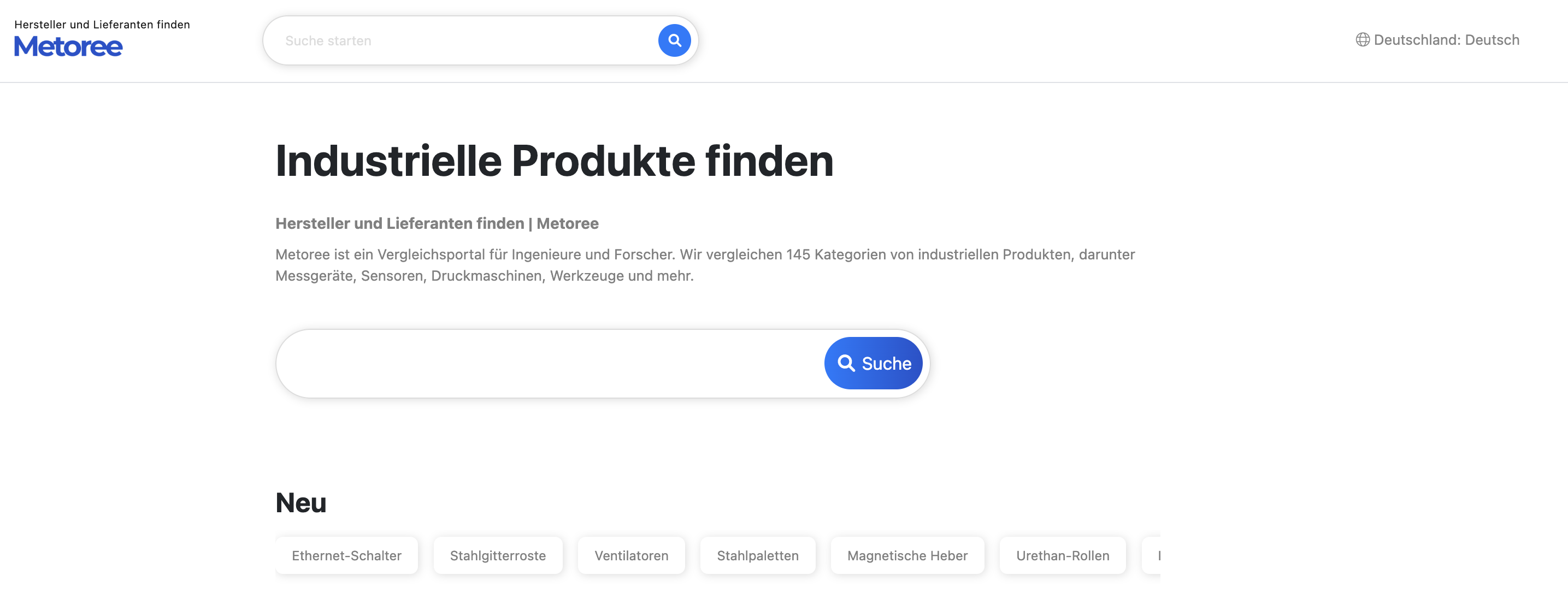
Task: Go to the Ventilatoren category
Action: coord(630,555)
